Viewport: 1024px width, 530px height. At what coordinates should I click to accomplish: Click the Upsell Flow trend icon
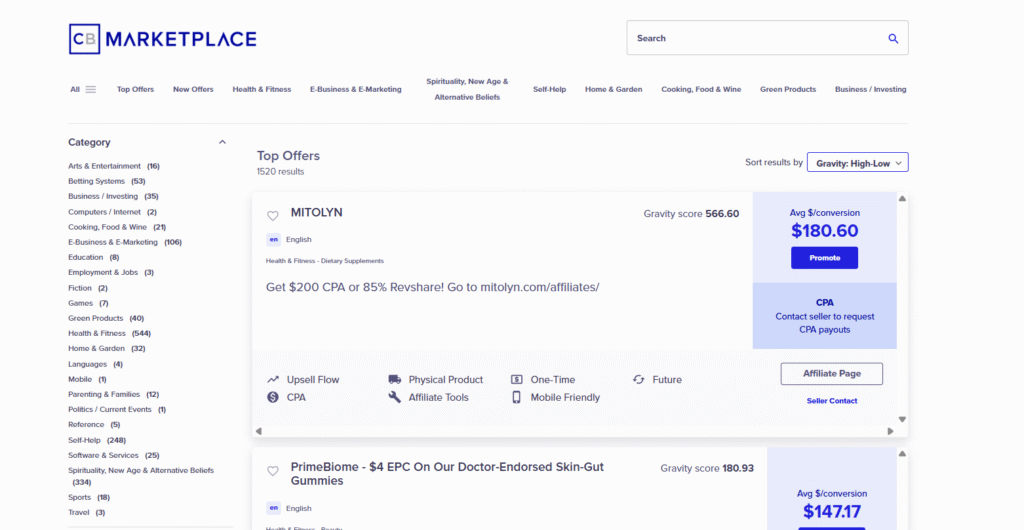[273, 379]
